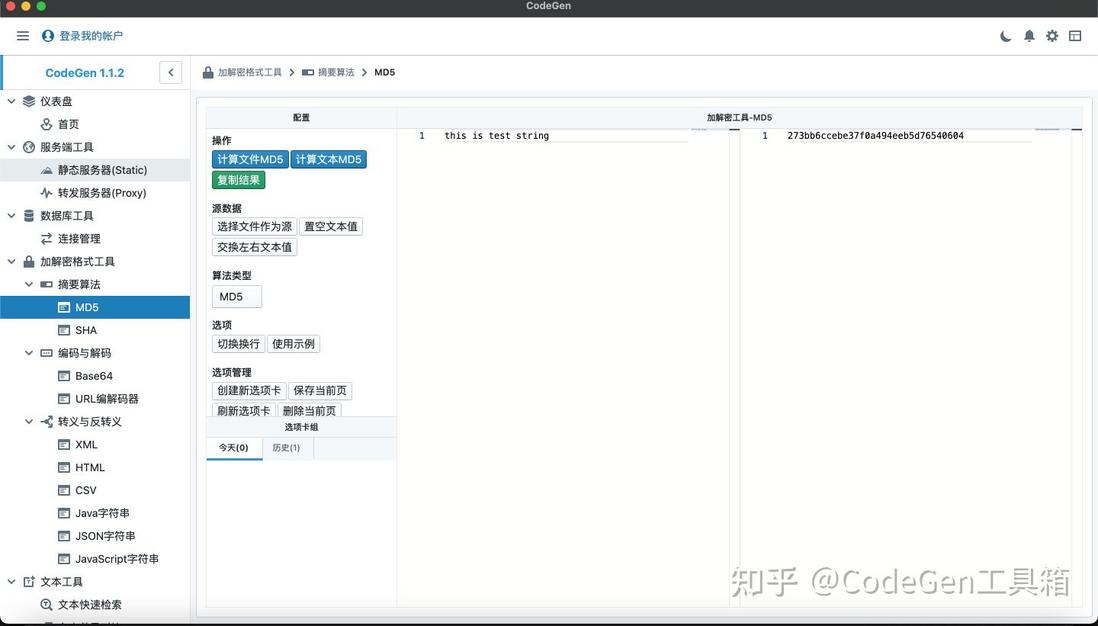Image resolution: width=1098 pixels, height=626 pixels.
Task: Click the 摘要算法 icon in sidebar
Action: pos(46,284)
